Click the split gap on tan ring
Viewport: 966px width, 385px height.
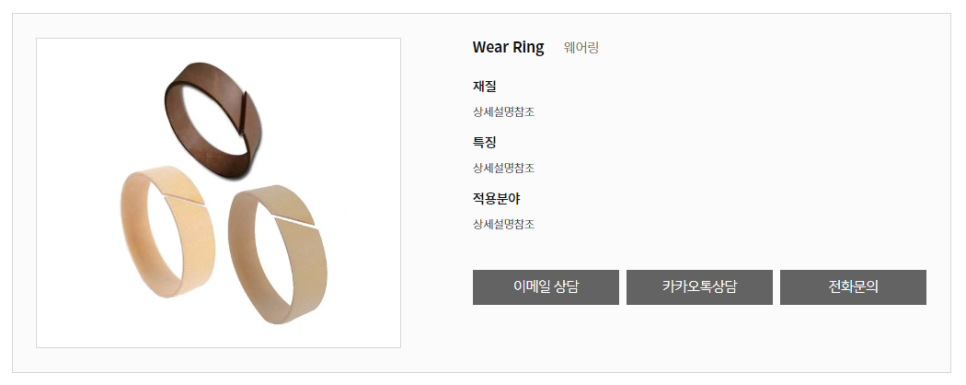click(x=294, y=220)
